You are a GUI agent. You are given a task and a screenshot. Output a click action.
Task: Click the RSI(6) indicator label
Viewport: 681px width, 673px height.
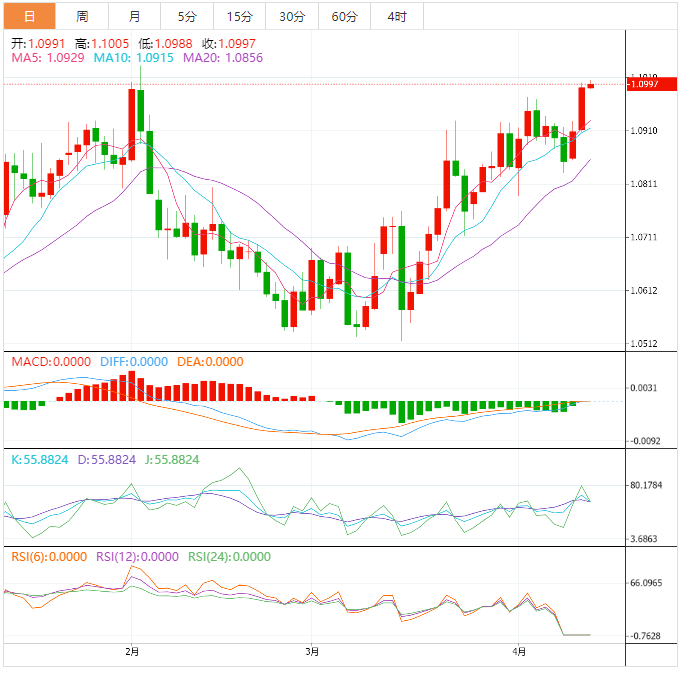[48, 557]
